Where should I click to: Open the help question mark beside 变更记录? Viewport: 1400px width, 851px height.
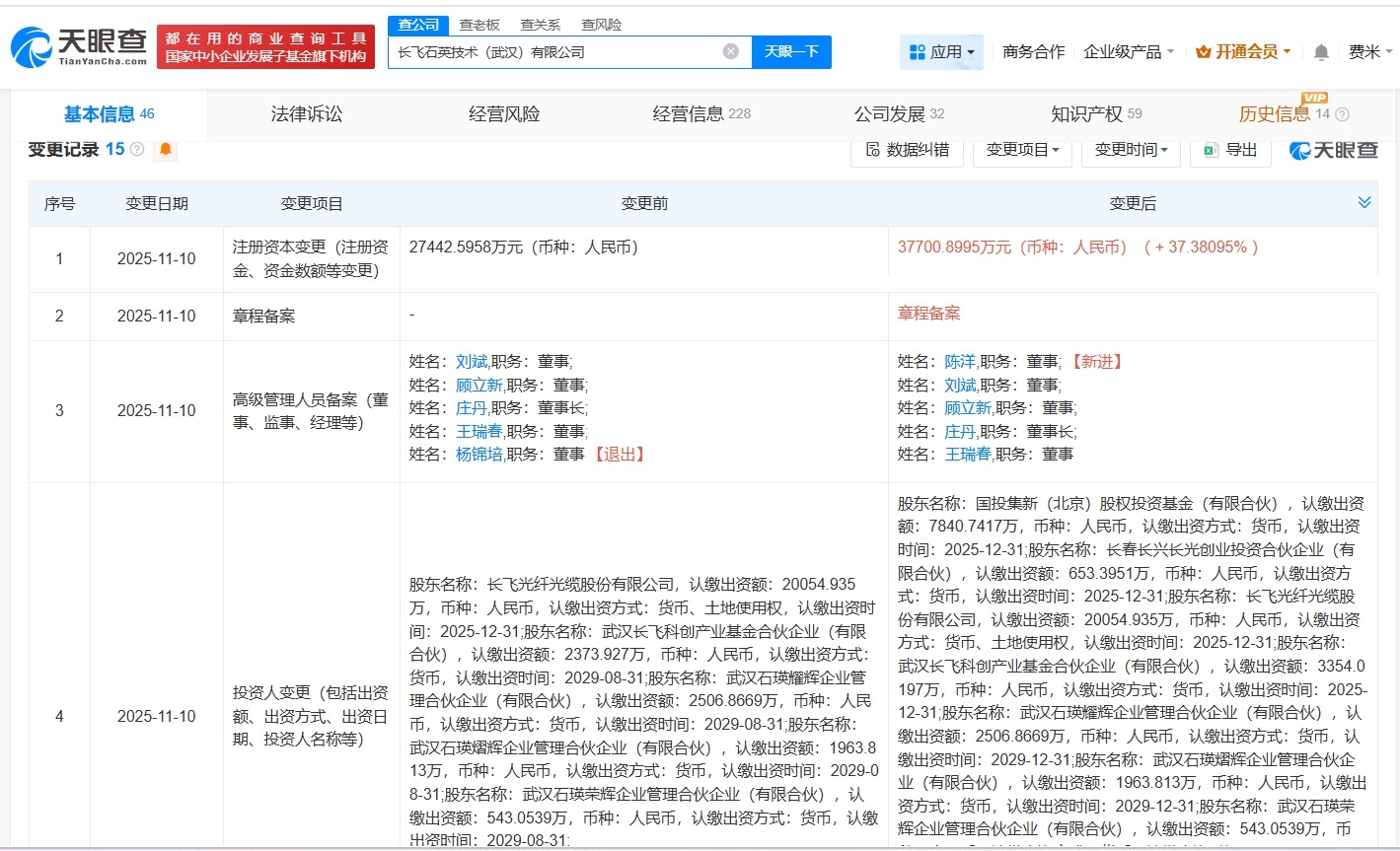click(137, 149)
